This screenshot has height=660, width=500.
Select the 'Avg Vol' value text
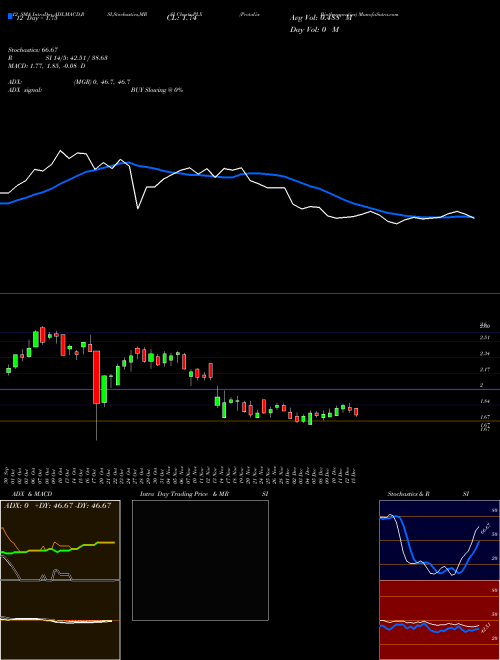click(x=321, y=18)
